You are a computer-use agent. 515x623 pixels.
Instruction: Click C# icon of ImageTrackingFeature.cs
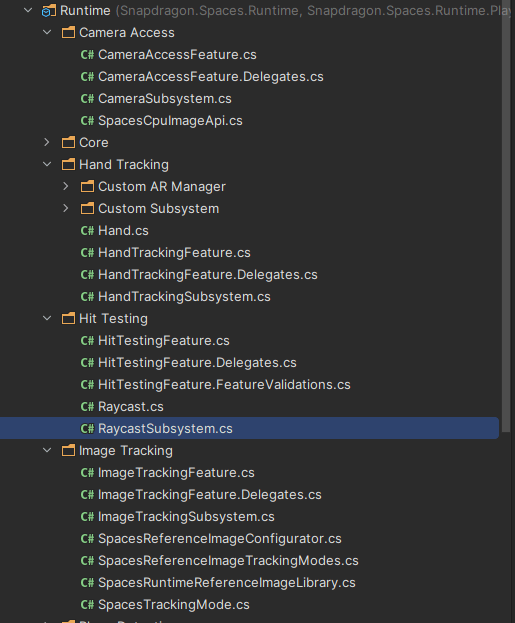[87, 472]
